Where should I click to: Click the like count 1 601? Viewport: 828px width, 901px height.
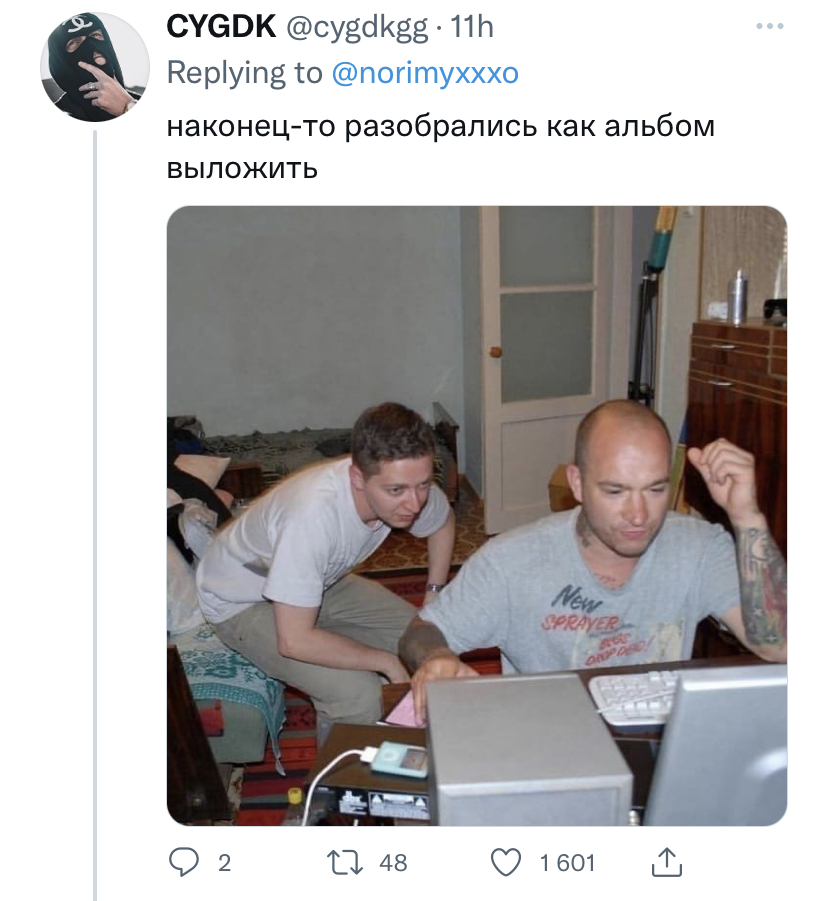(567, 863)
